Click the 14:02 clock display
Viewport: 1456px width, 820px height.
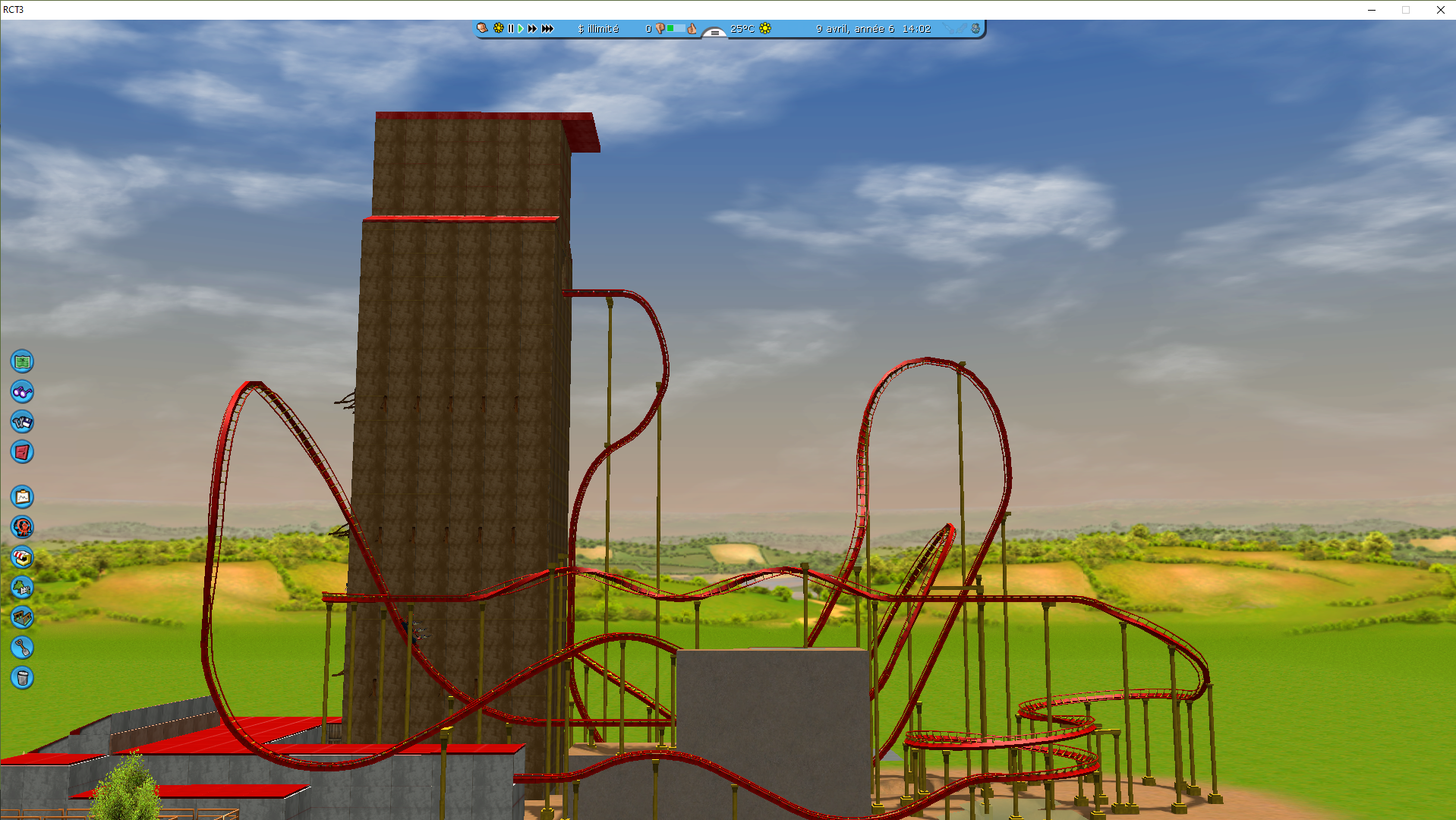click(916, 29)
